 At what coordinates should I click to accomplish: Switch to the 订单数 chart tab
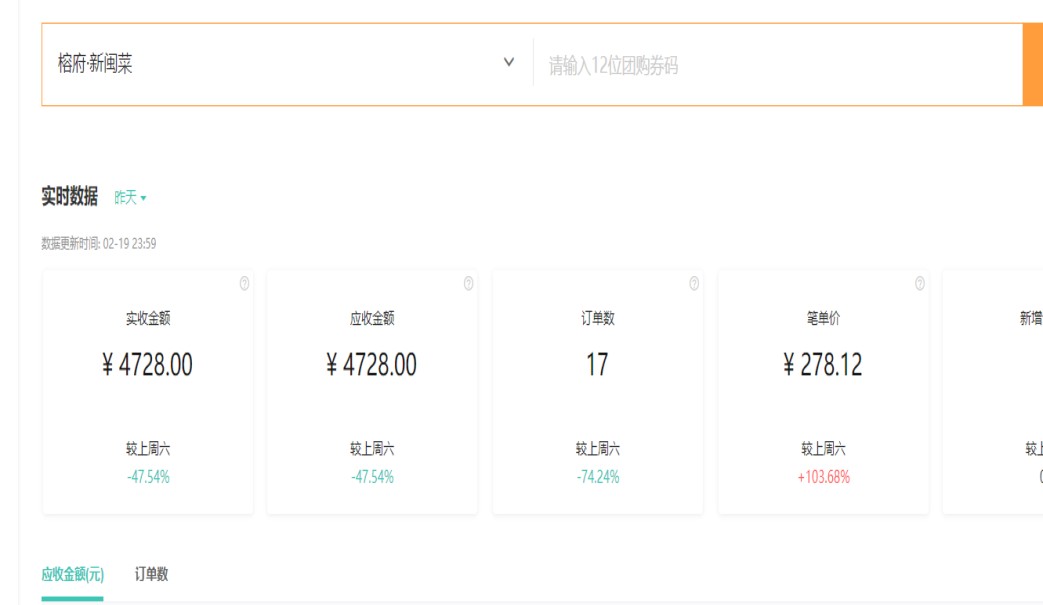coord(152,575)
